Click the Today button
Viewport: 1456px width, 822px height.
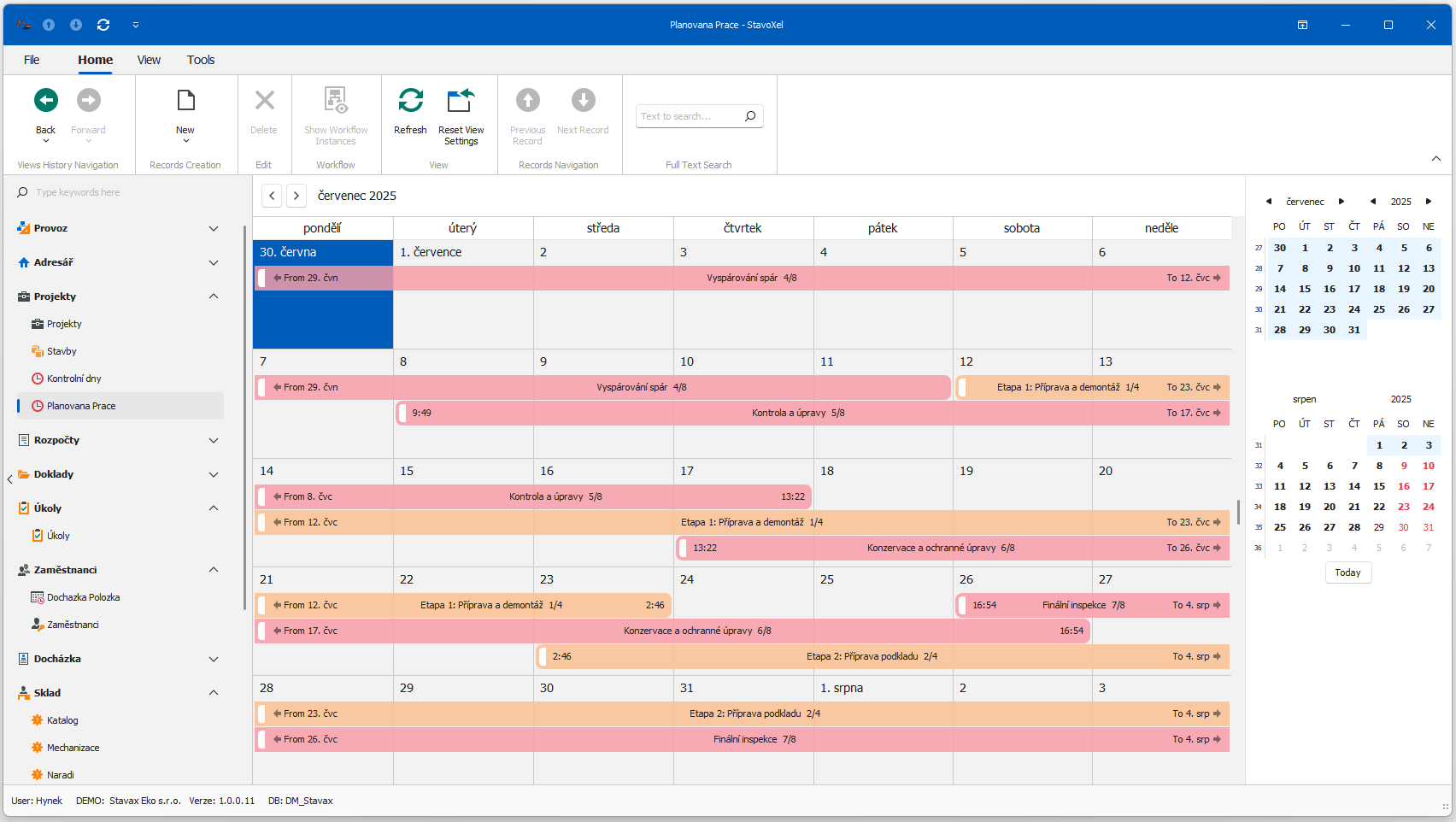click(1347, 572)
